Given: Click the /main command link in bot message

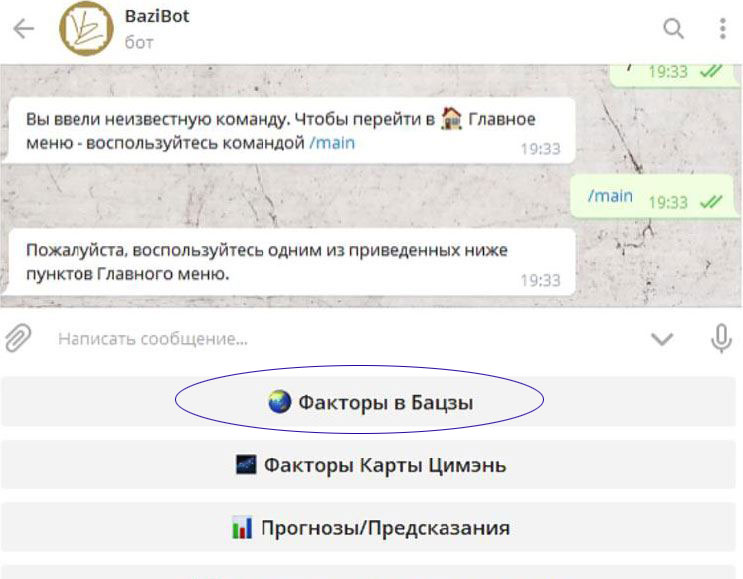Looking at the screenshot, I should tap(331, 143).
